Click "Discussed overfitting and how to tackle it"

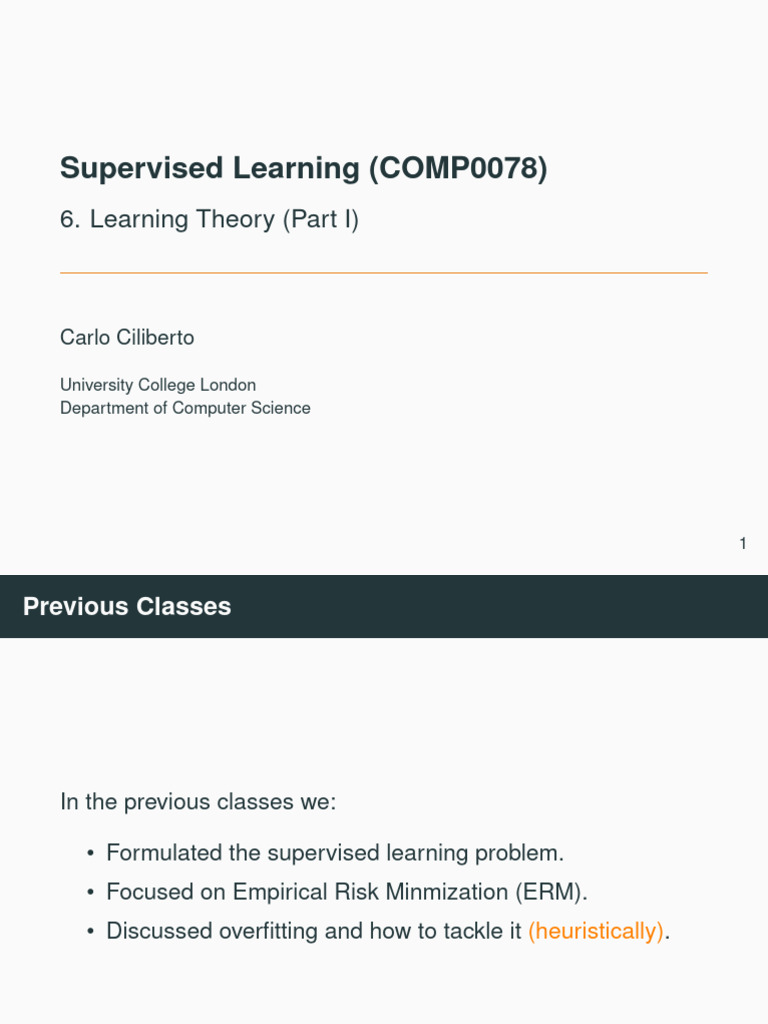coord(314,932)
